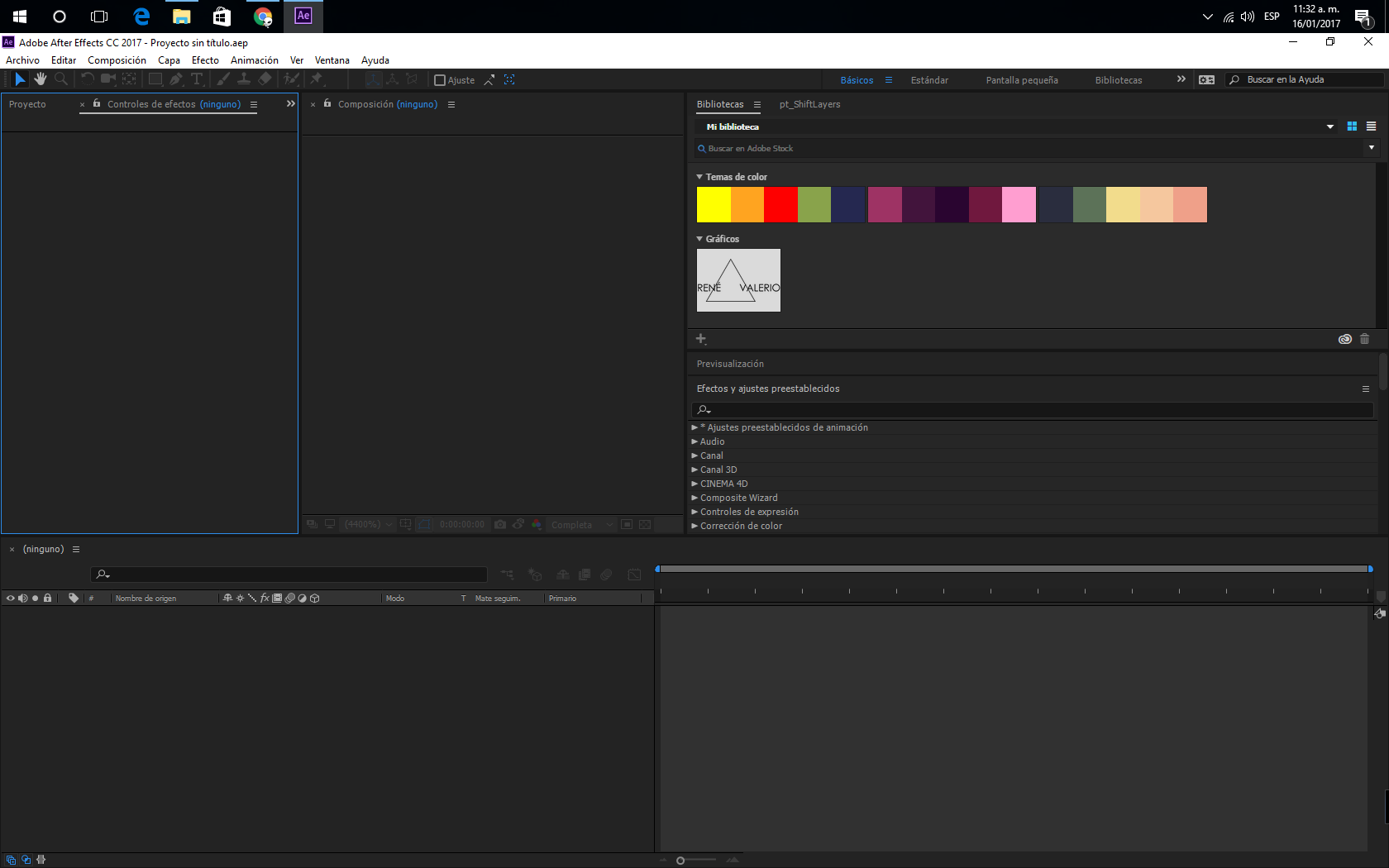Open the Mi biblioteca dropdown
The width and height of the screenshot is (1389, 868).
pyautogui.click(x=1330, y=126)
